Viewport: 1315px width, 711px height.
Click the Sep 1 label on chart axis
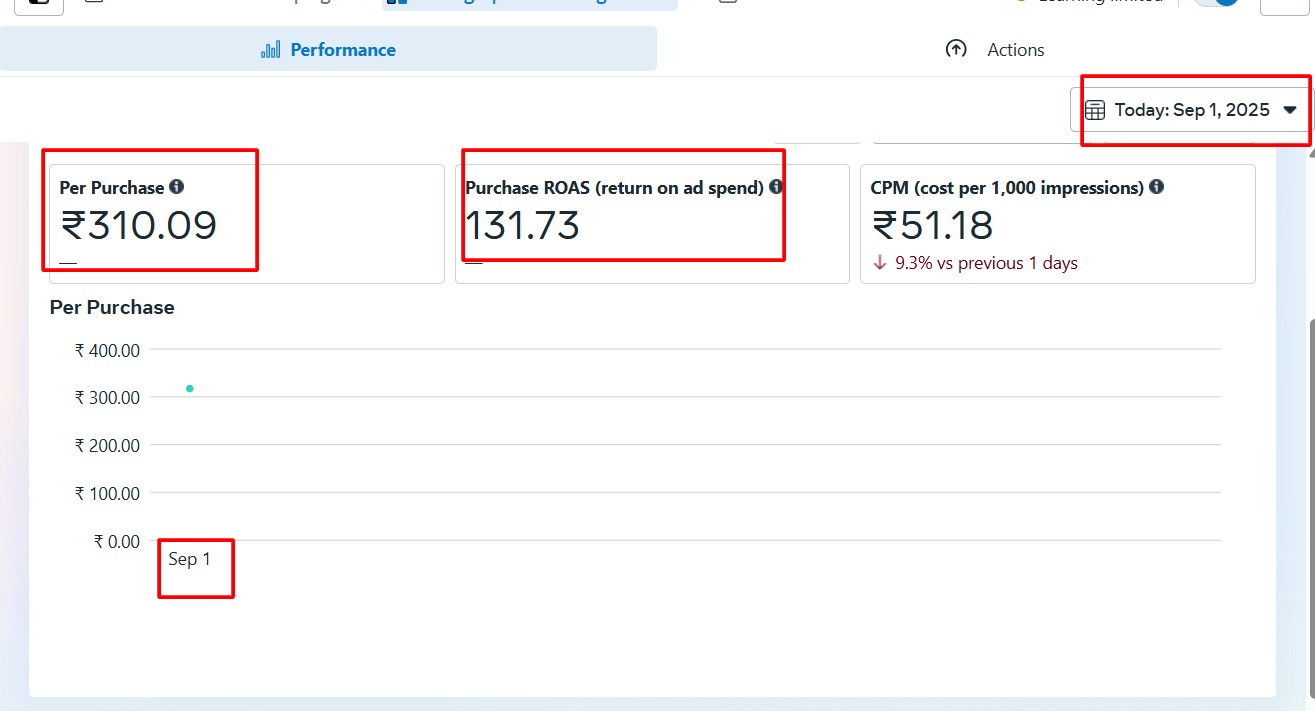189,559
